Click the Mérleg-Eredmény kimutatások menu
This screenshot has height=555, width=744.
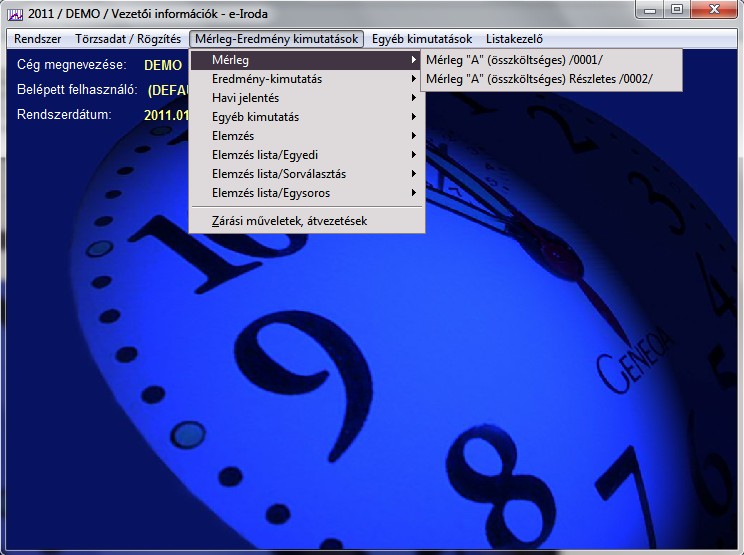(276, 39)
